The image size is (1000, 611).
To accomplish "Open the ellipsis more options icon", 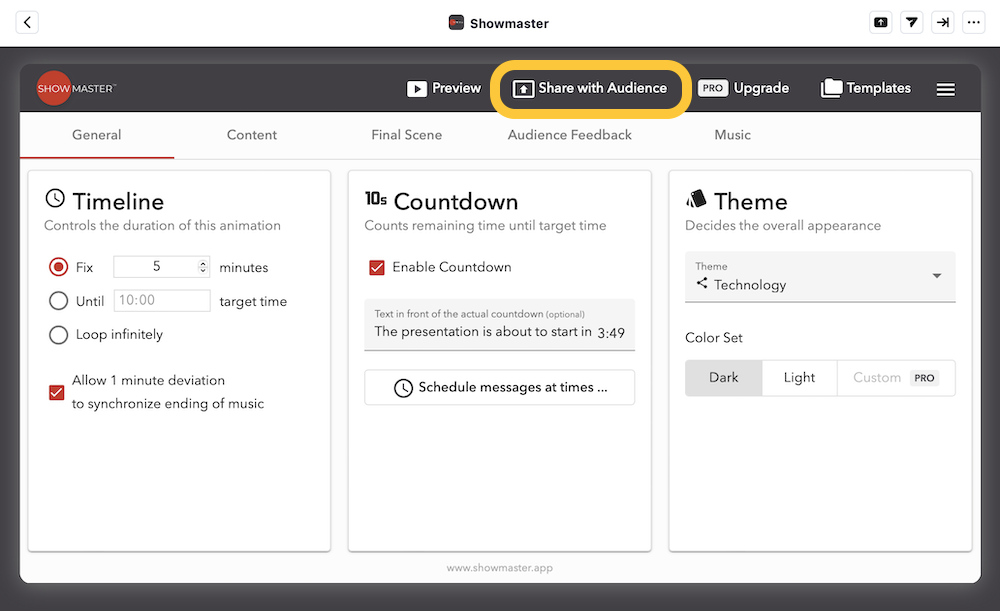I will coord(973,22).
